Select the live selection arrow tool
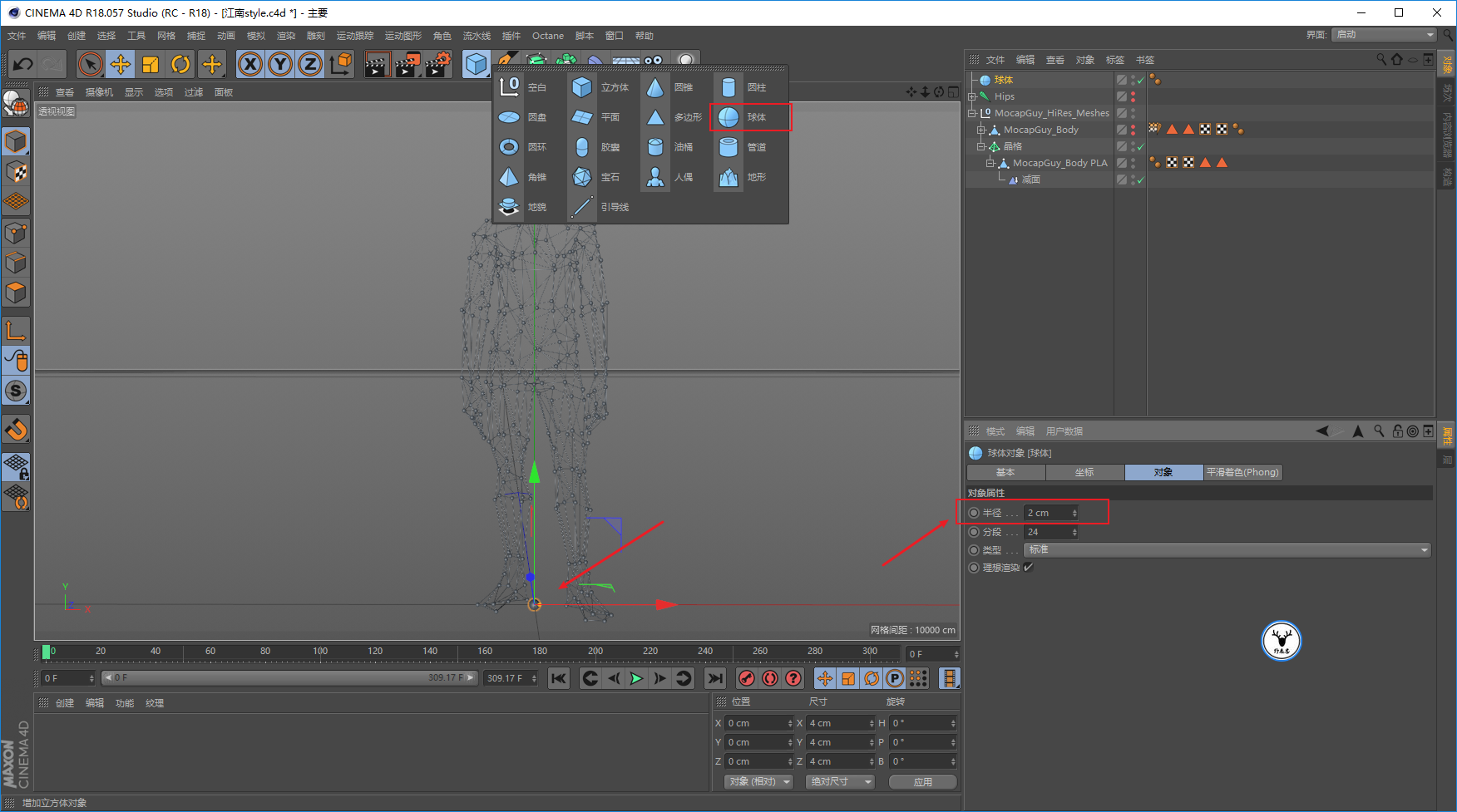Viewport: 1457px width, 812px height. coord(91,64)
